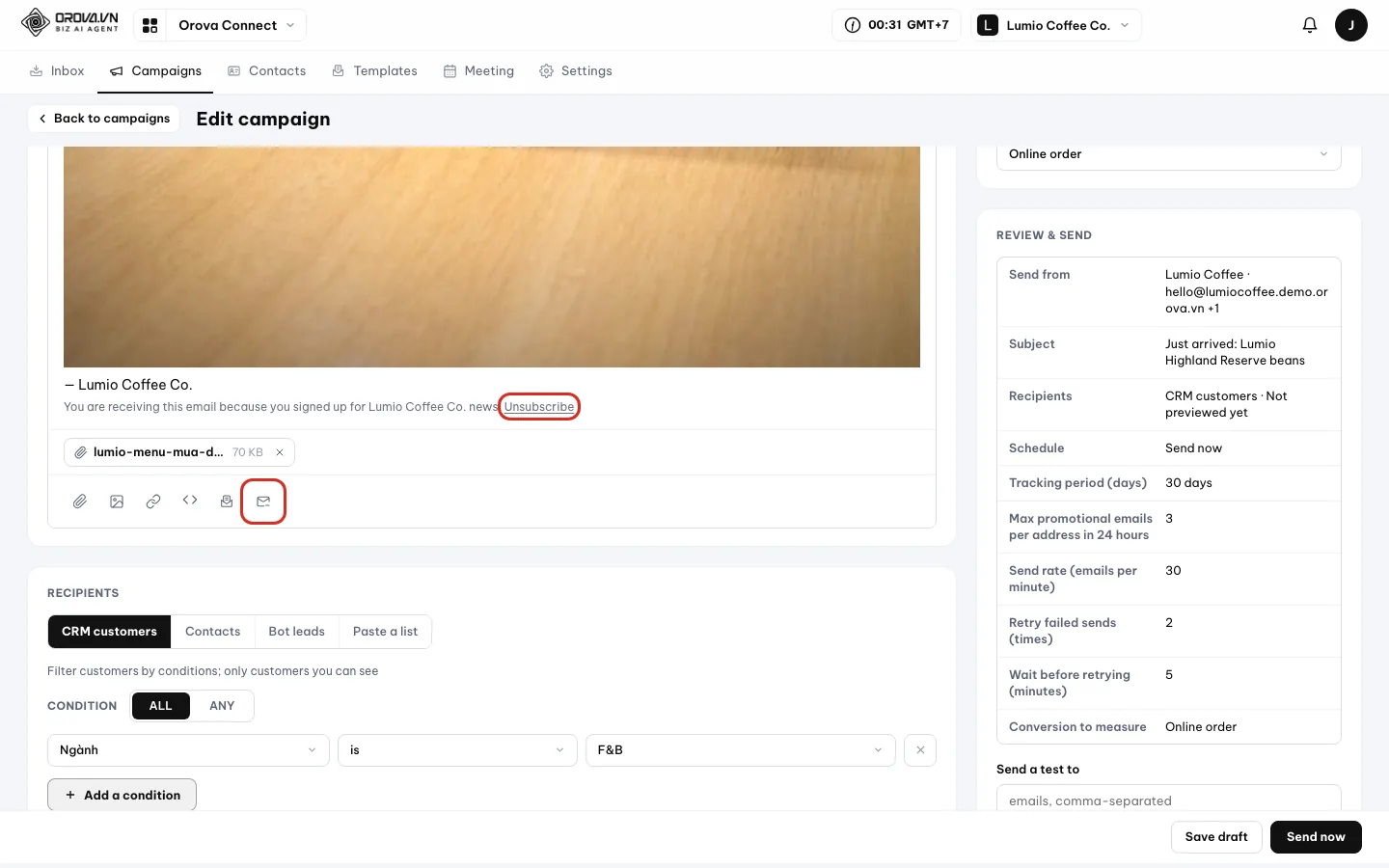Screen dimensions: 1389x868
Task: Set condition match to ALL
Action: (160, 706)
